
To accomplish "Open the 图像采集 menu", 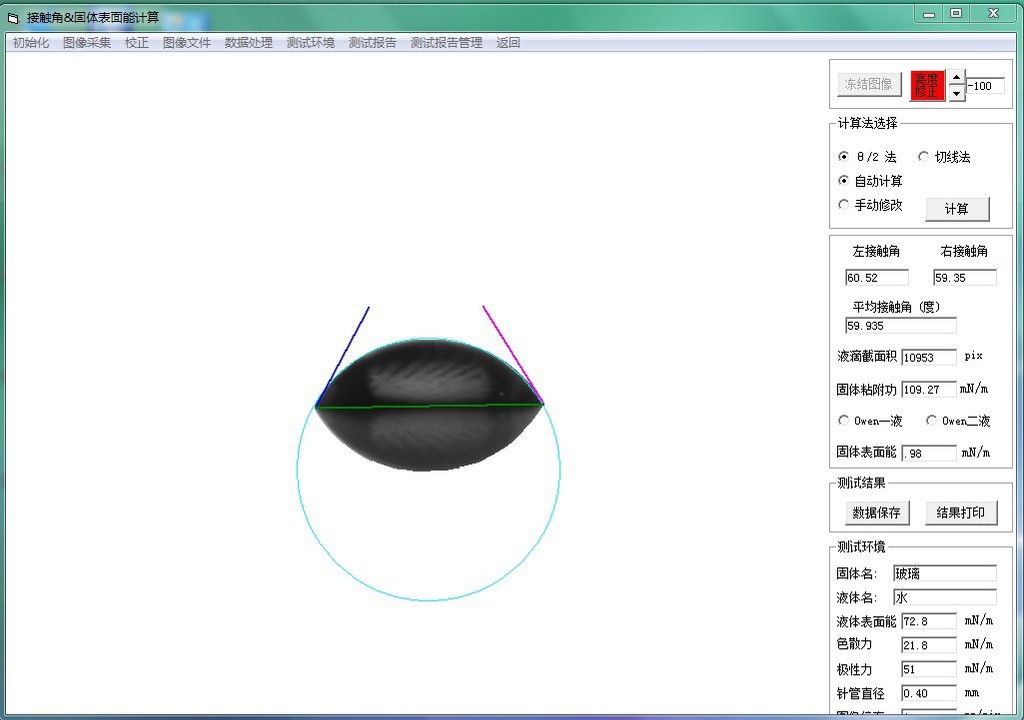I will tap(87, 43).
